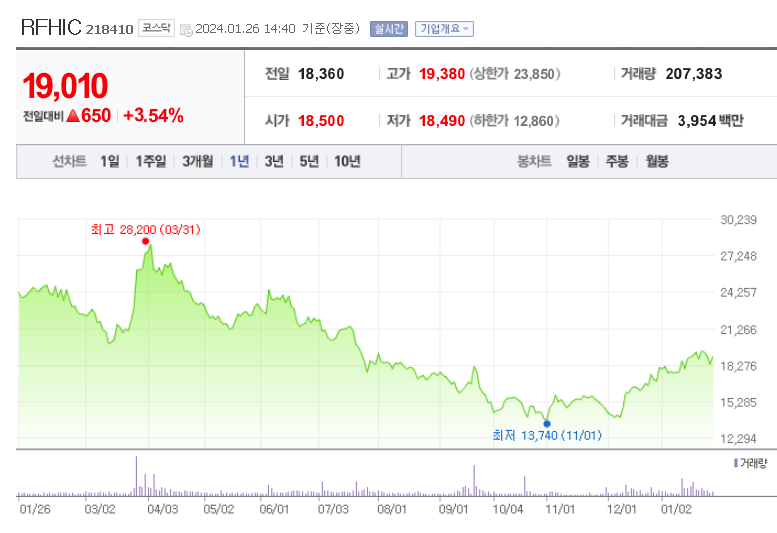Image resolution: width=777 pixels, height=533 pixels.
Task: Click the 봉차트 label
Action: 534,161
